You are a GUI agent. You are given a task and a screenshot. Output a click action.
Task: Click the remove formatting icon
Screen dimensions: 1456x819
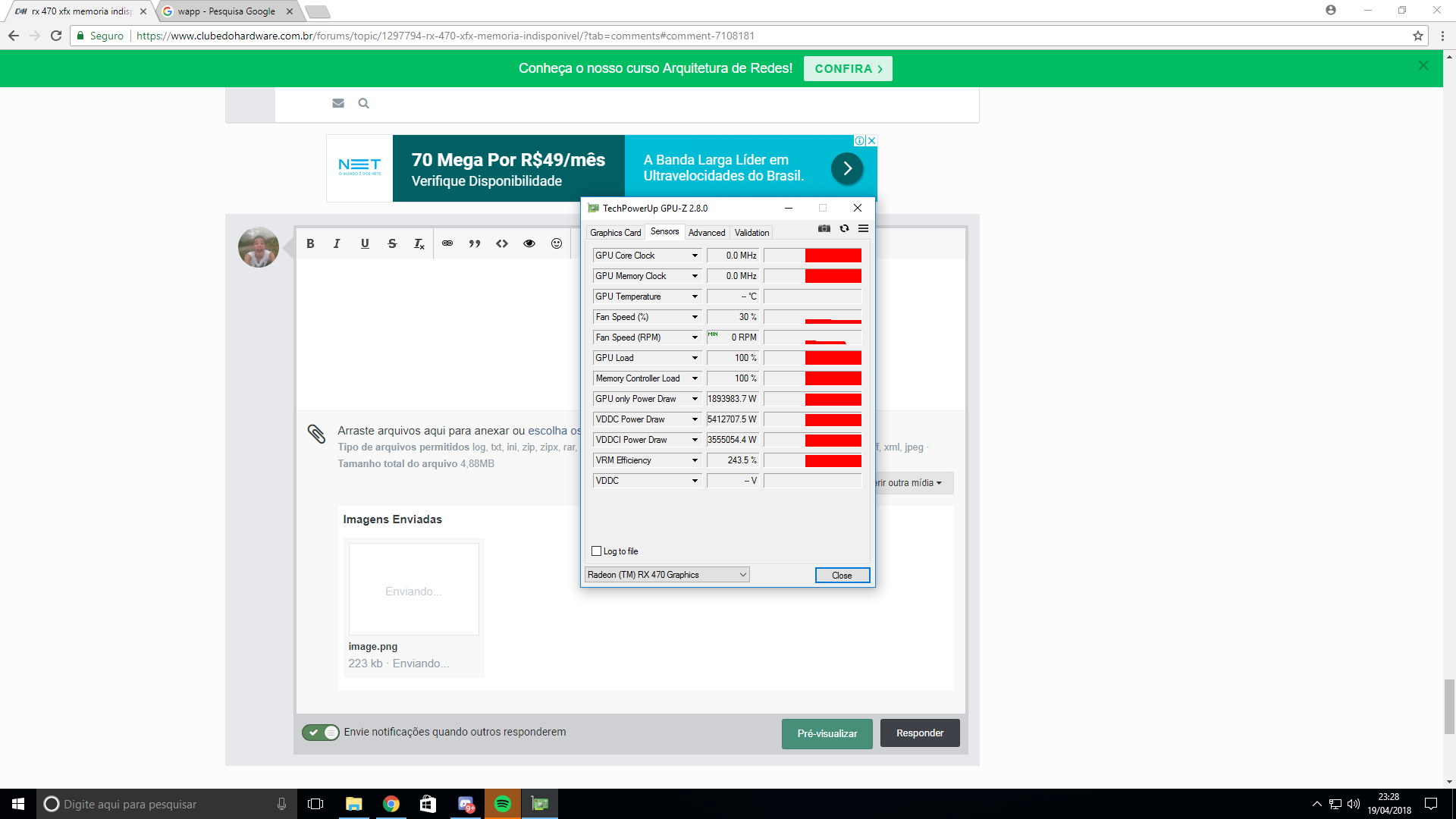(419, 243)
